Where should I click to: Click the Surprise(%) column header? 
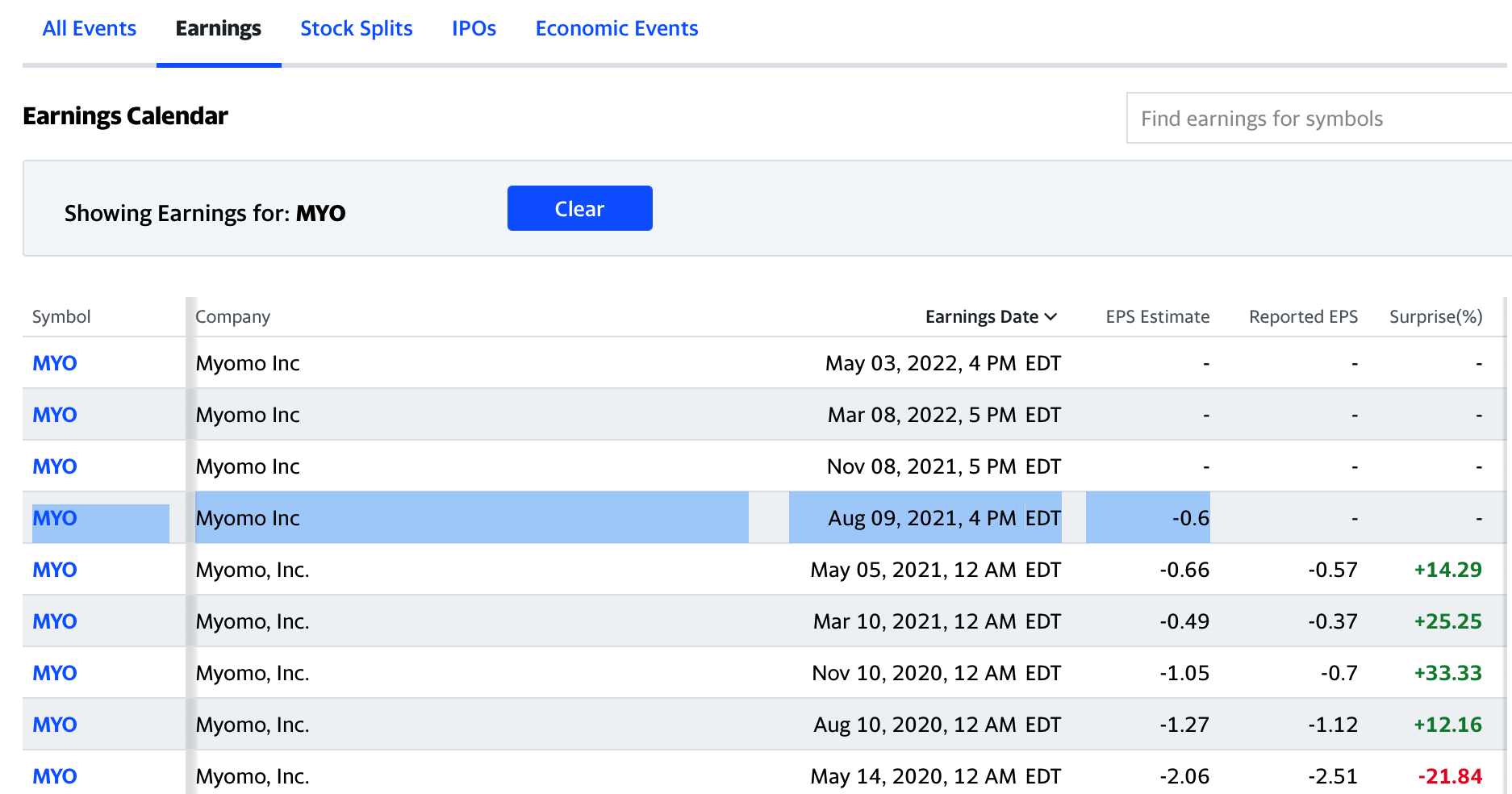(x=1435, y=316)
